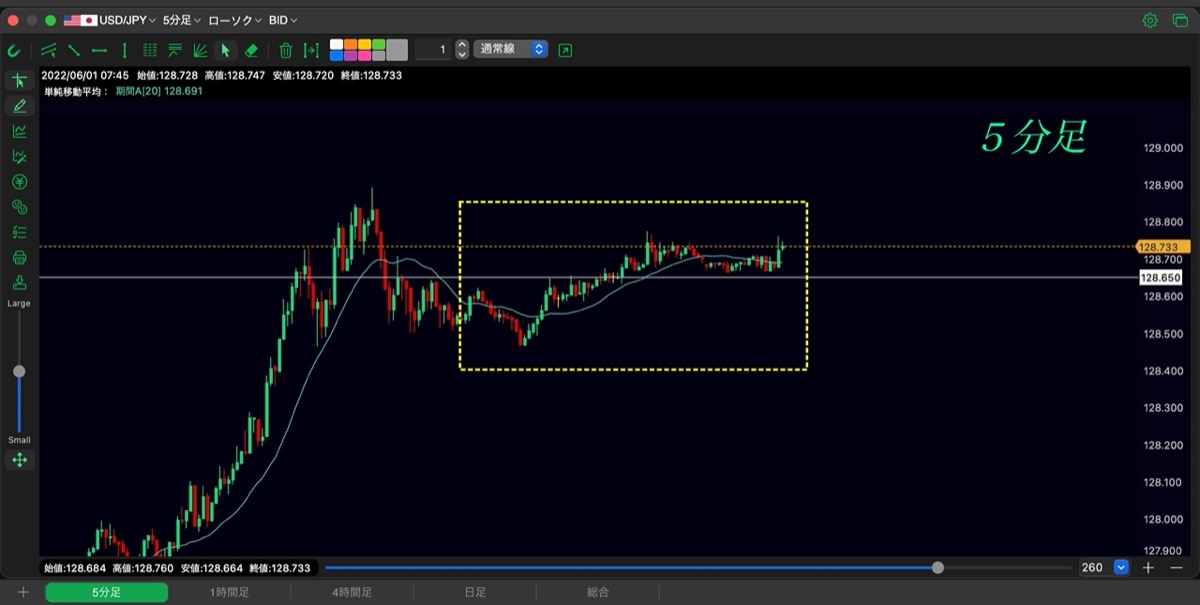This screenshot has height=605, width=1200.
Task: Select the horizontal line drawing tool
Action: tap(99, 50)
